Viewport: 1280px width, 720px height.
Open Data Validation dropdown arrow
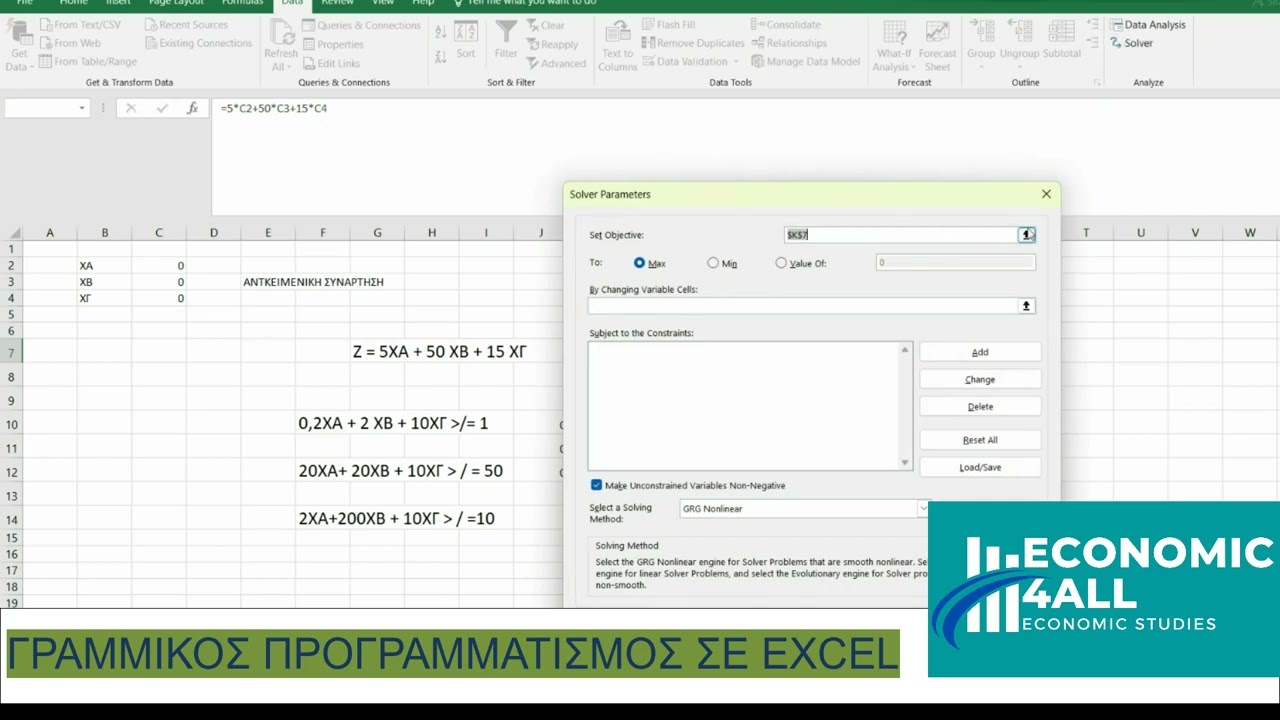736,62
